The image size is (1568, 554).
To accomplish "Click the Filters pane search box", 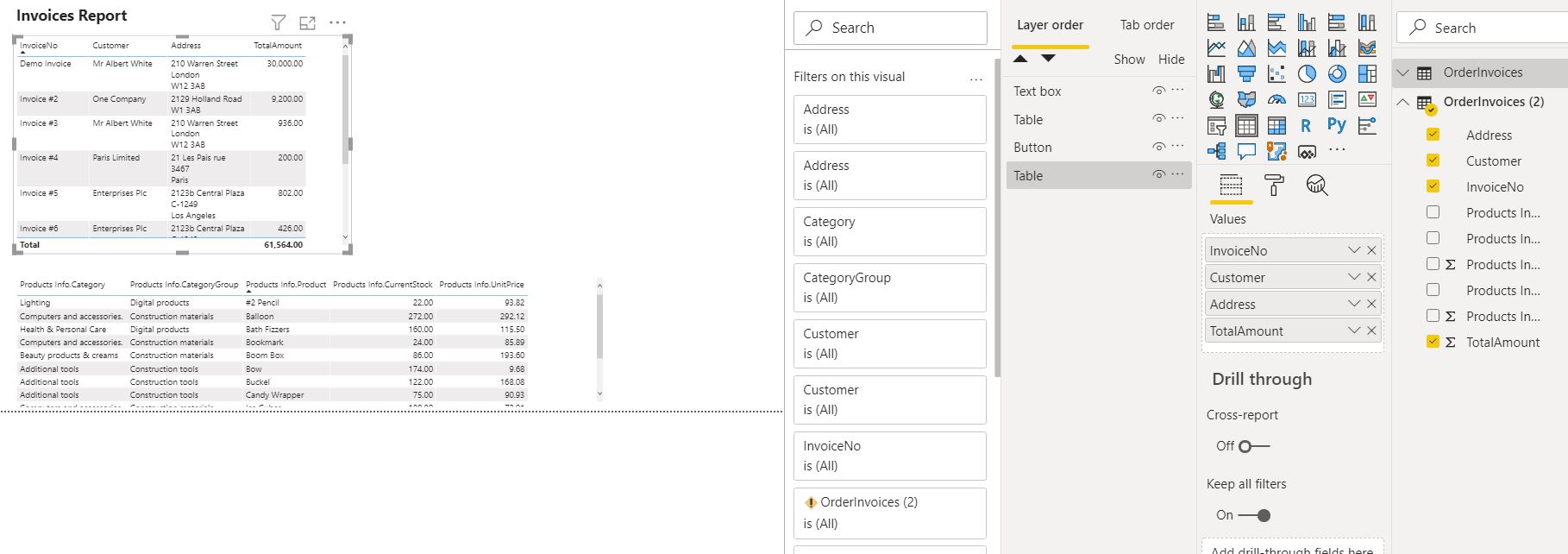I will pos(890,28).
